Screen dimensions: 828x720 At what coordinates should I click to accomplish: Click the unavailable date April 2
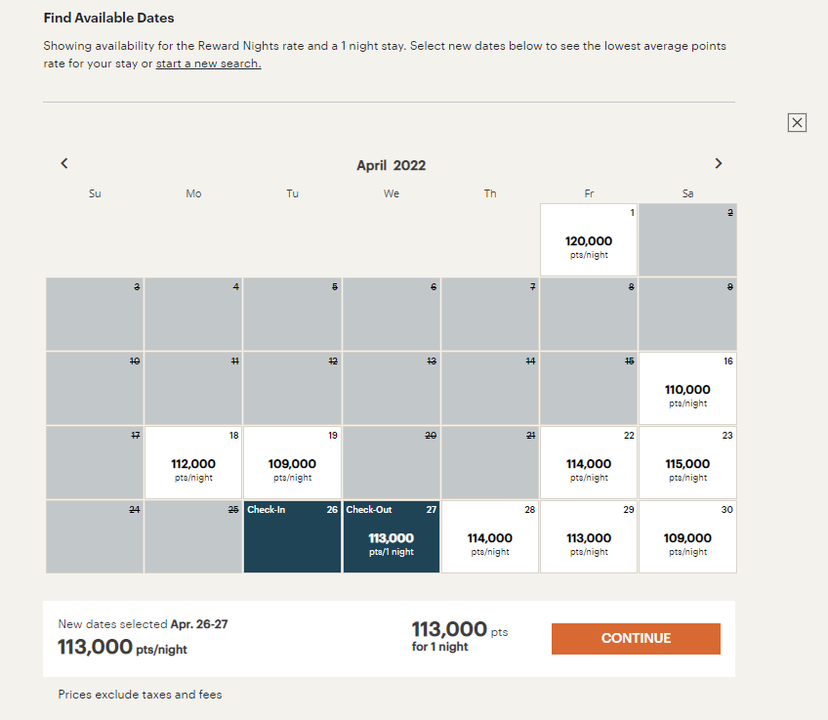tap(687, 240)
